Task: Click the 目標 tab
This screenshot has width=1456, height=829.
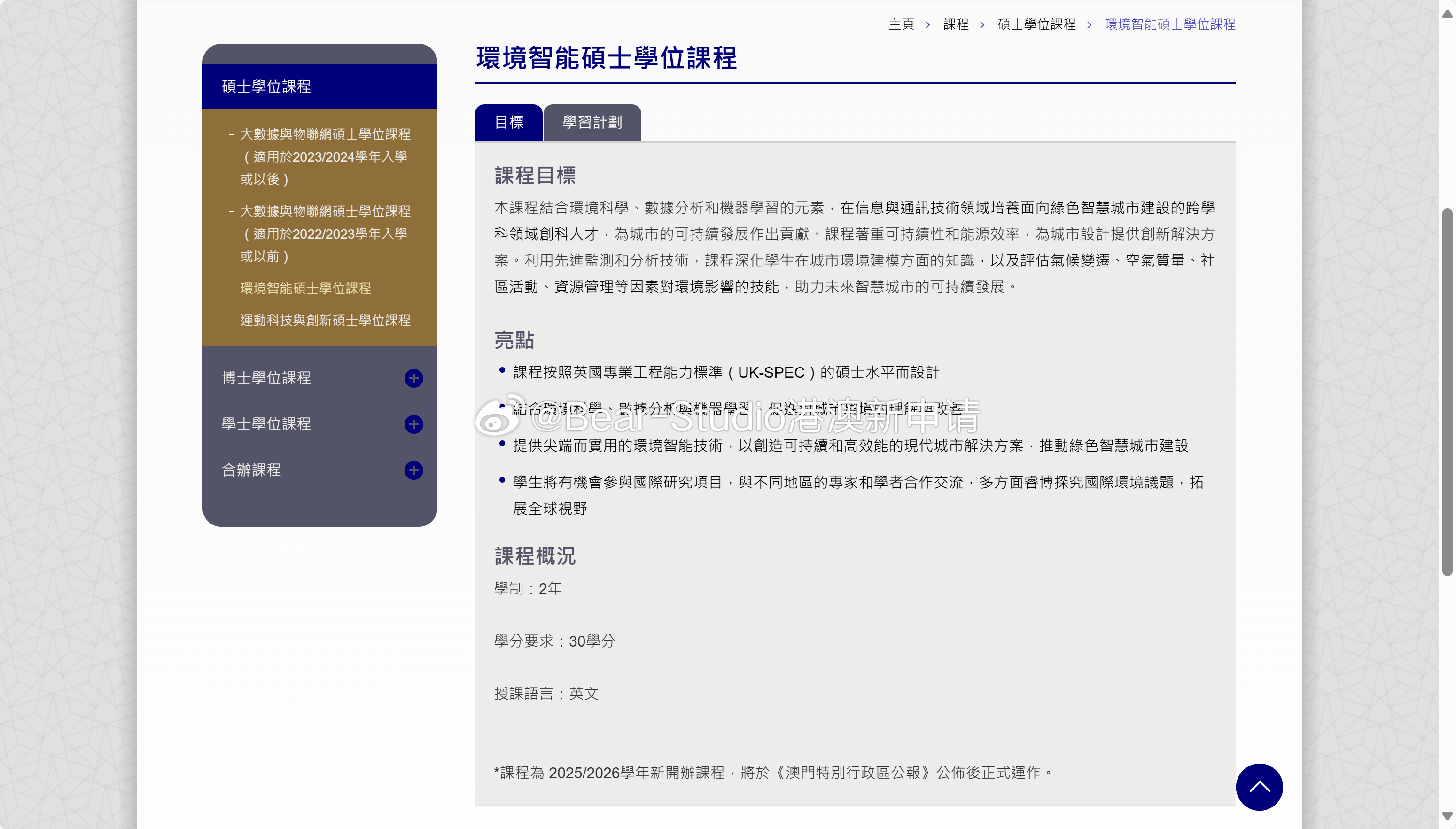Action: [509, 122]
